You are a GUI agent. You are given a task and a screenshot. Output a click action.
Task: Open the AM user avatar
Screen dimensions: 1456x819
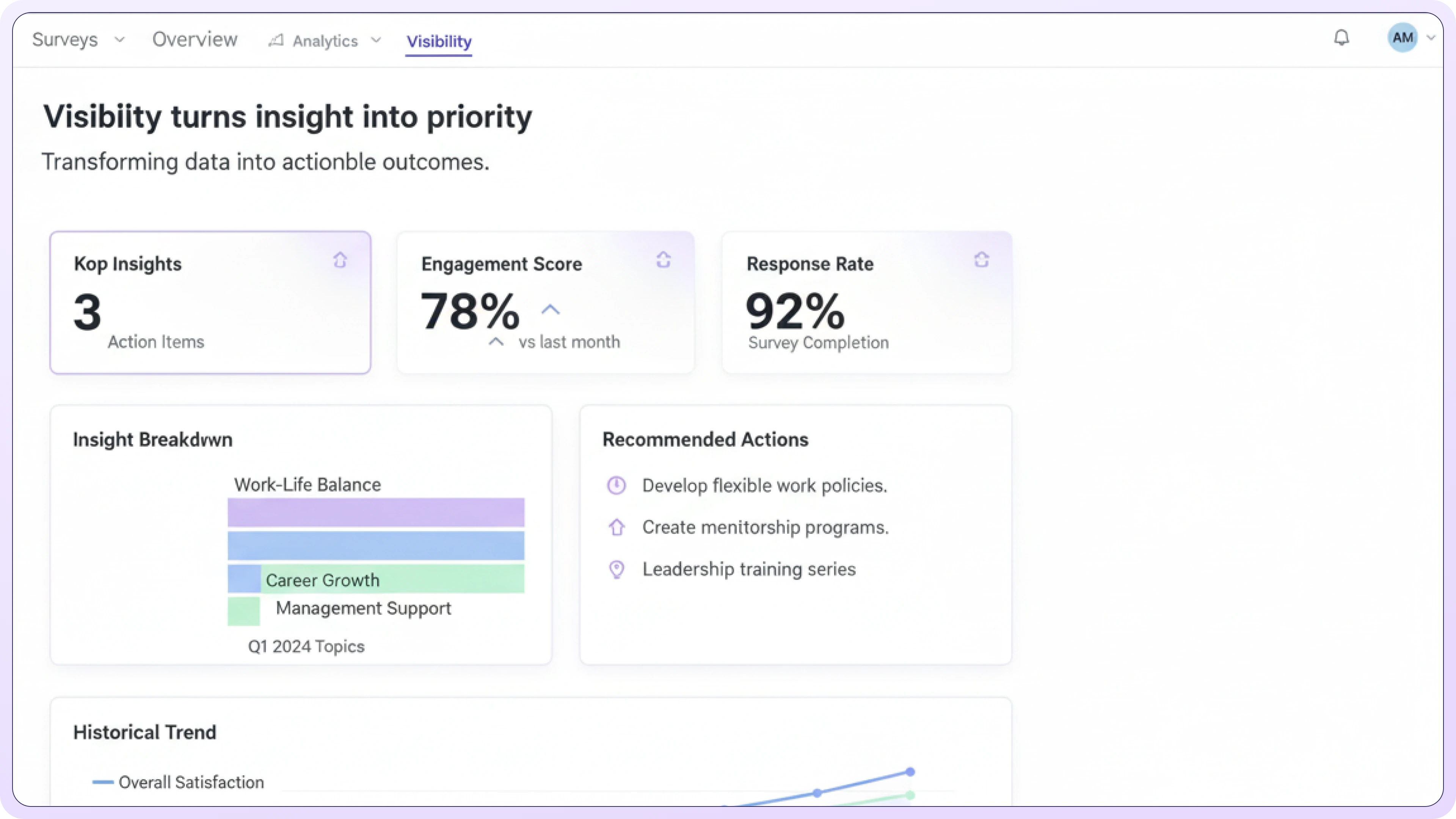pyautogui.click(x=1402, y=38)
